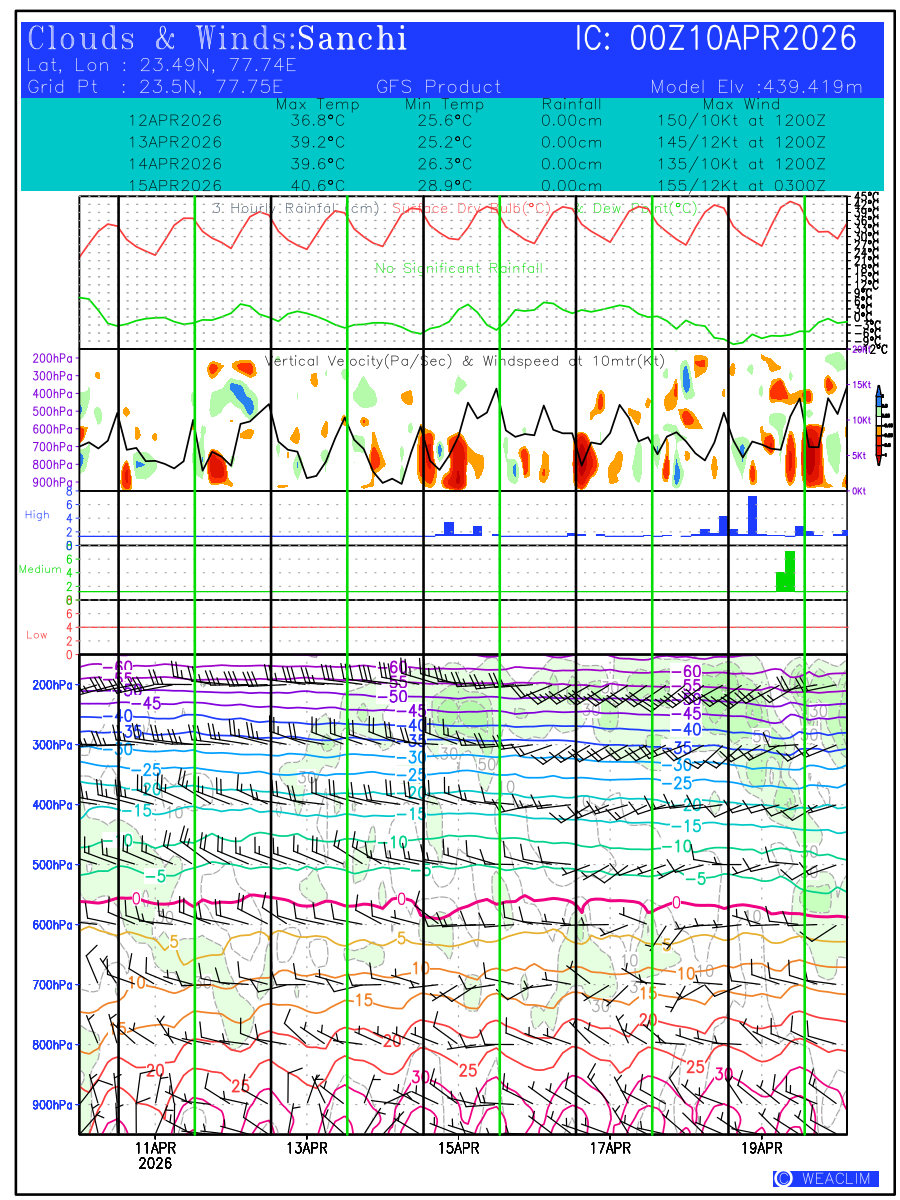Click the "Clouds & Winds:Sanchi" title
The width and height of the screenshot is (900, 1200).
pos(218,39)
